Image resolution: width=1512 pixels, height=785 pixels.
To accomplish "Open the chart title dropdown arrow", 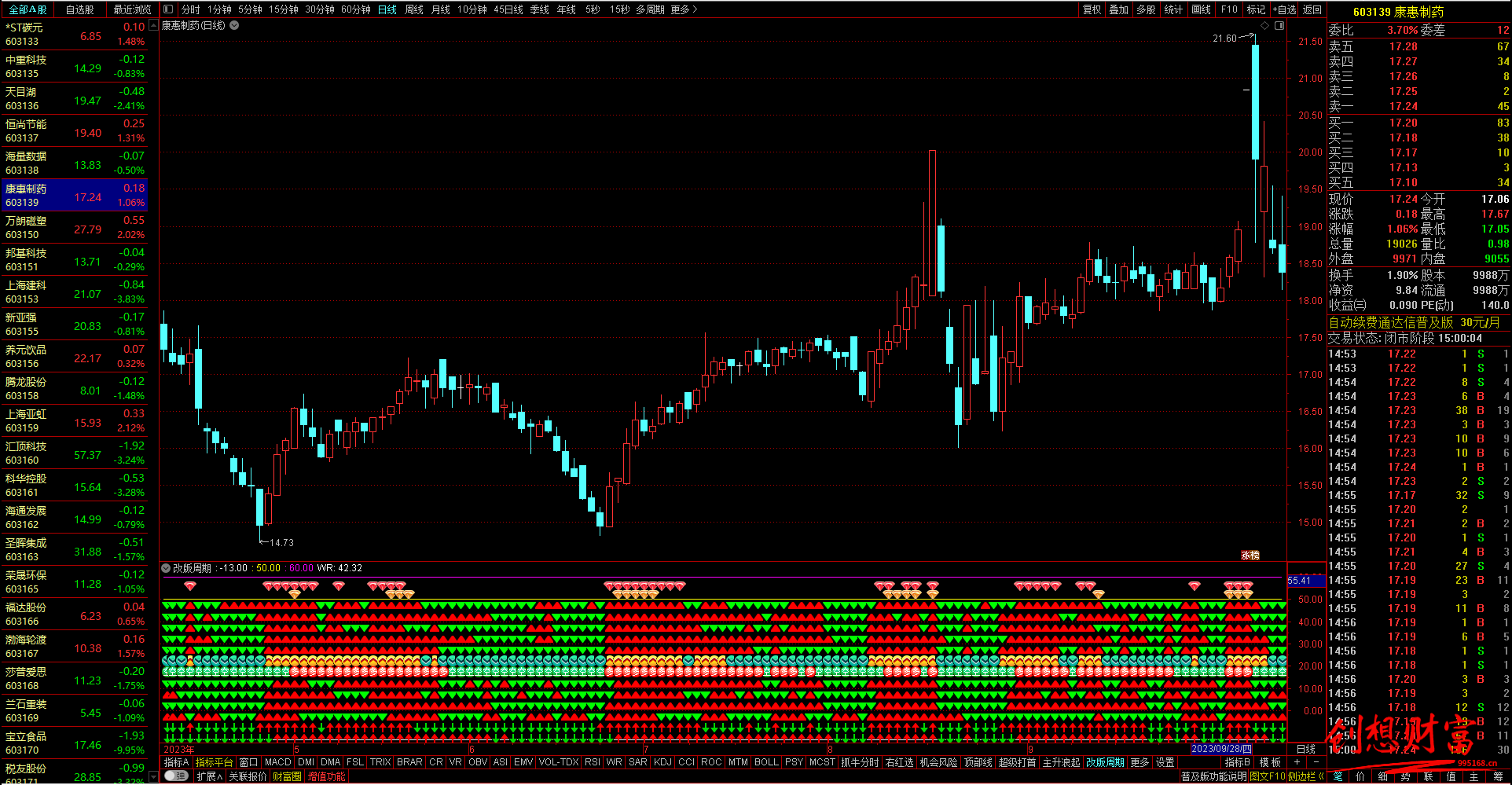I will coord(234,25).
